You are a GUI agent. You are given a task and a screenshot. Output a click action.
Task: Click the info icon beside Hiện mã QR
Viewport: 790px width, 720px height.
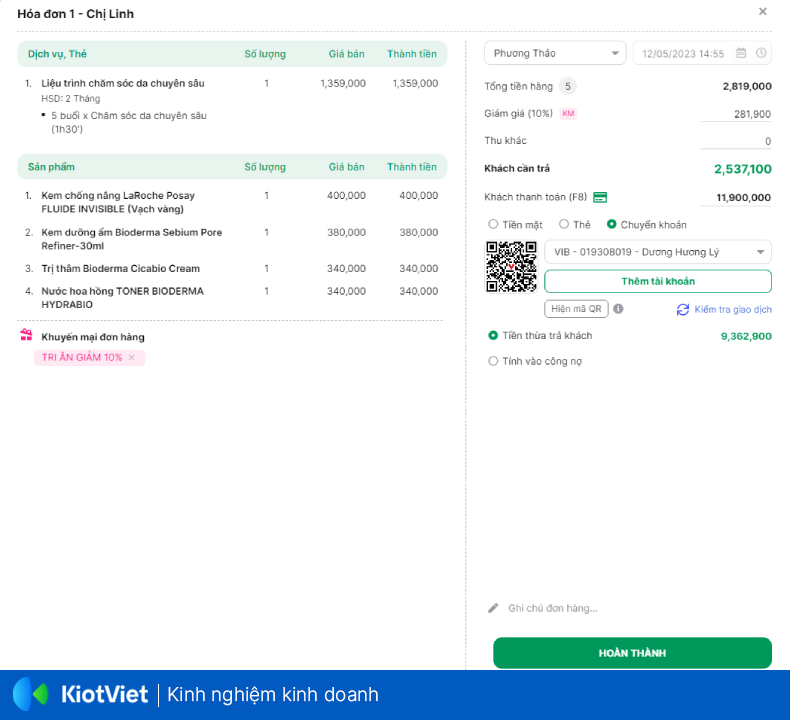tap(618, 309)
